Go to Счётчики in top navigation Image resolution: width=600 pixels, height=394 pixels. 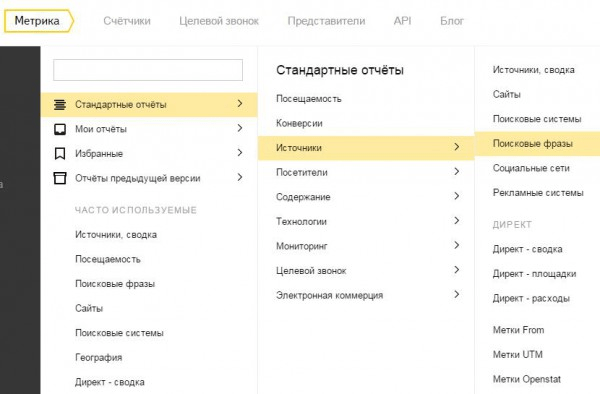pyautogui.click(x=127, y=21)
